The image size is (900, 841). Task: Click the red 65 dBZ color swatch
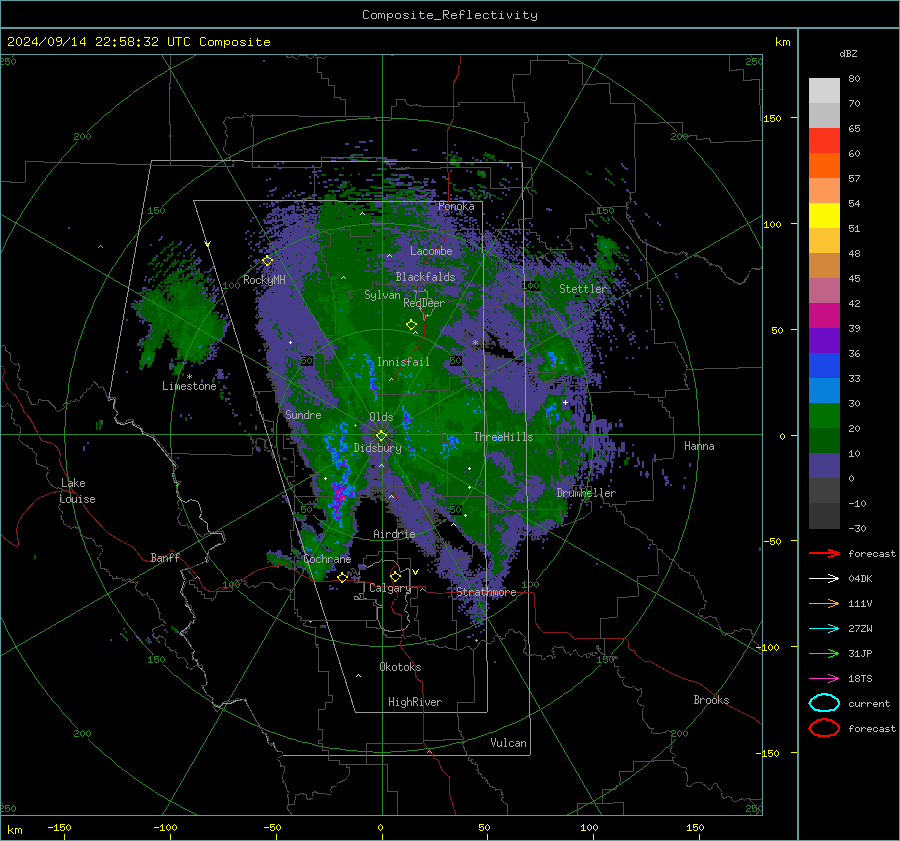[824, 140]
